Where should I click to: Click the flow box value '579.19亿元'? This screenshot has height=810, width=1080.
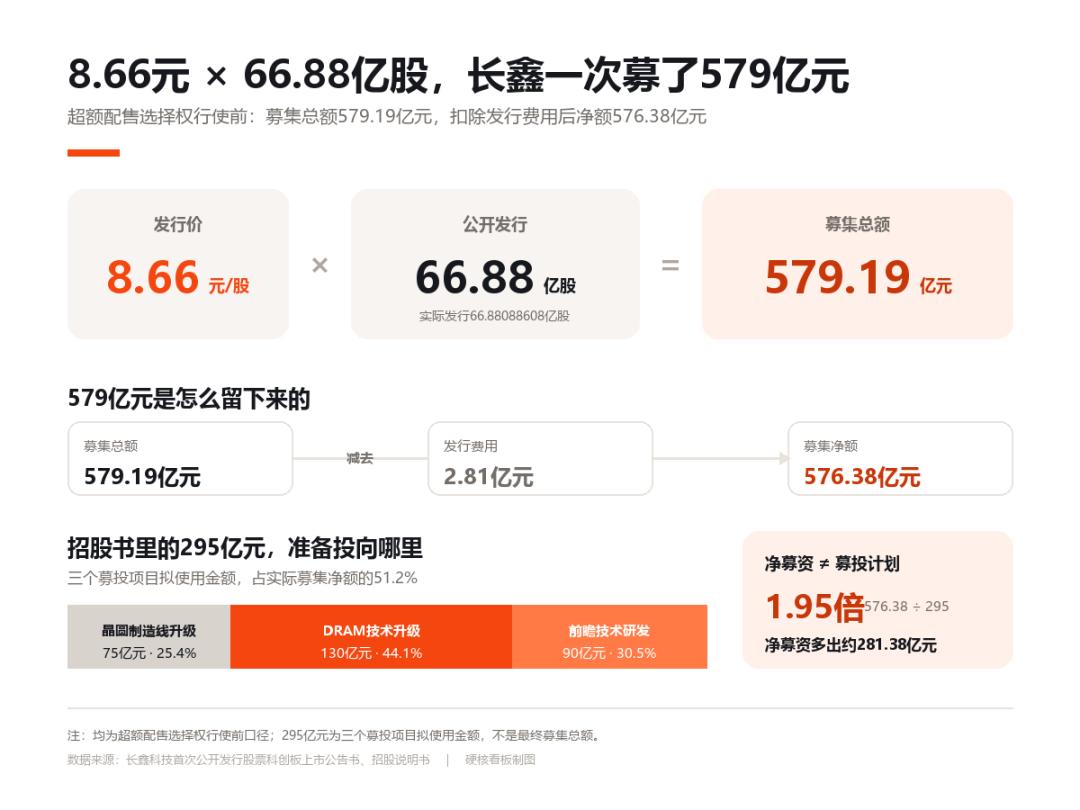tap(142, 477)
